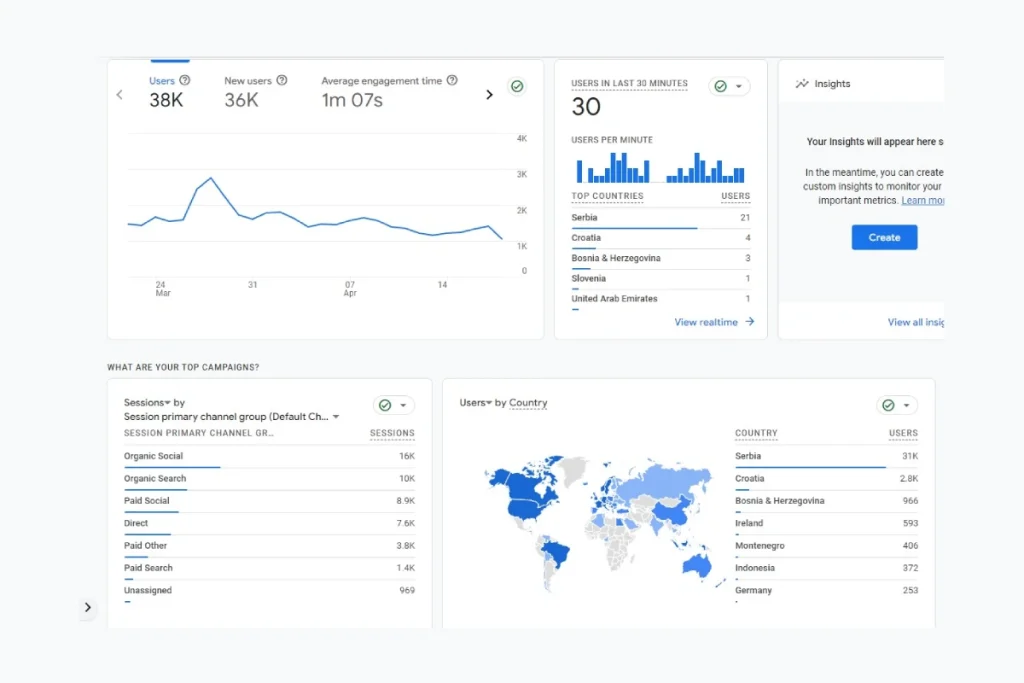The image size is (1024, 683).
Task: Click the arrow icon after View realtime
Action: [x=750, y=322]
